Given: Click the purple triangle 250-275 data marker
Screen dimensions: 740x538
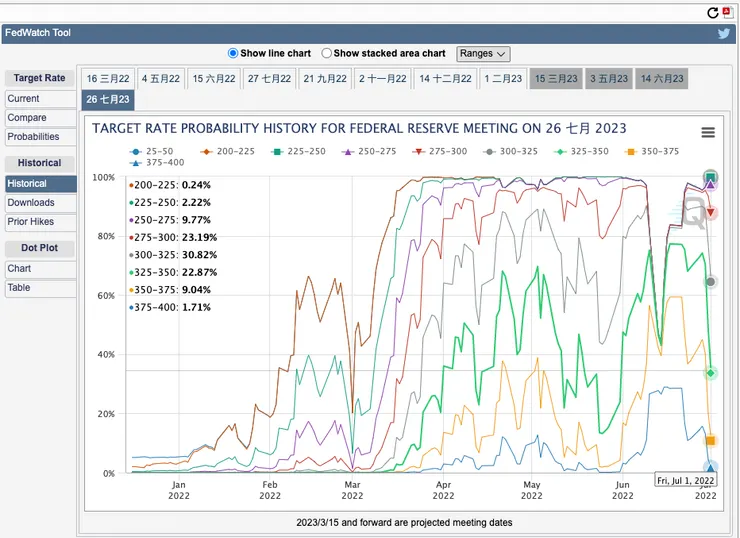Looking at the screenshot, I should [710, 185].
